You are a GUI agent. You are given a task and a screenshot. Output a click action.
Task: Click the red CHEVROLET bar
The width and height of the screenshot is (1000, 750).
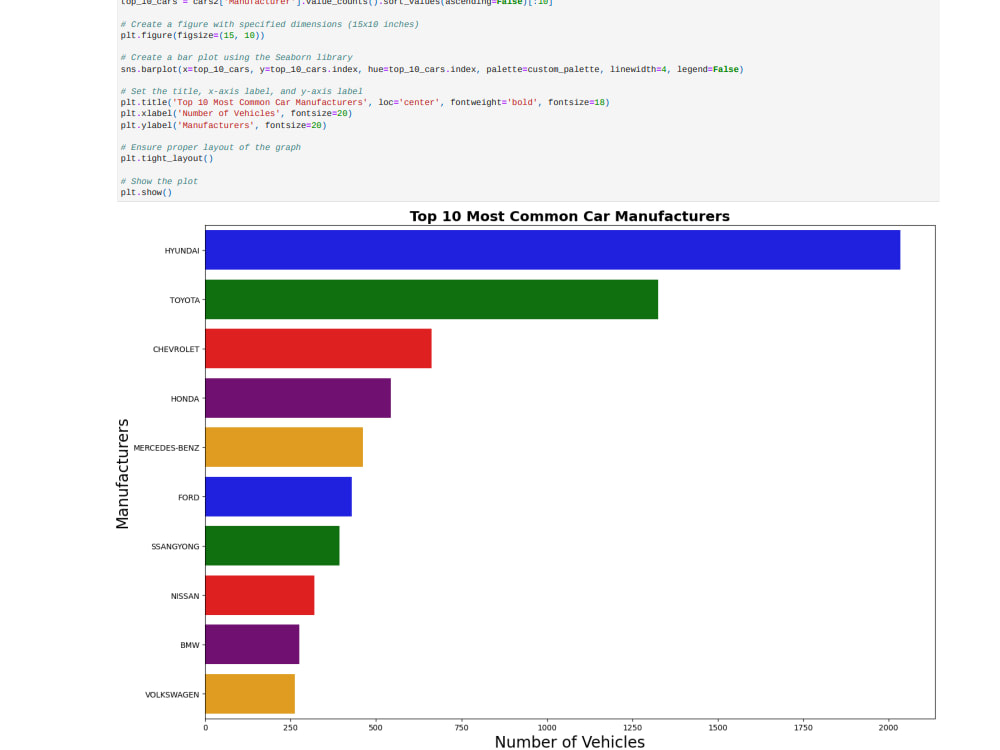(318, 349)
